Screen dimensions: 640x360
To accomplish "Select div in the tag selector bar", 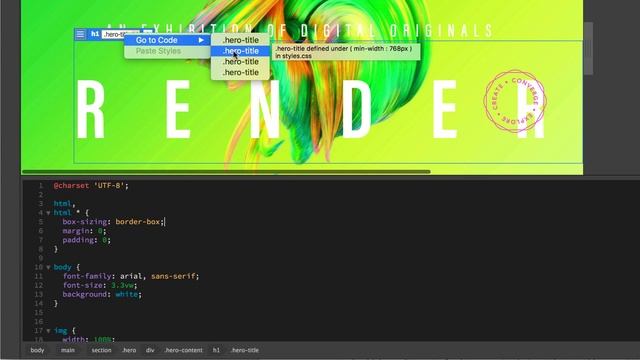I will click(x=150, y=350).
